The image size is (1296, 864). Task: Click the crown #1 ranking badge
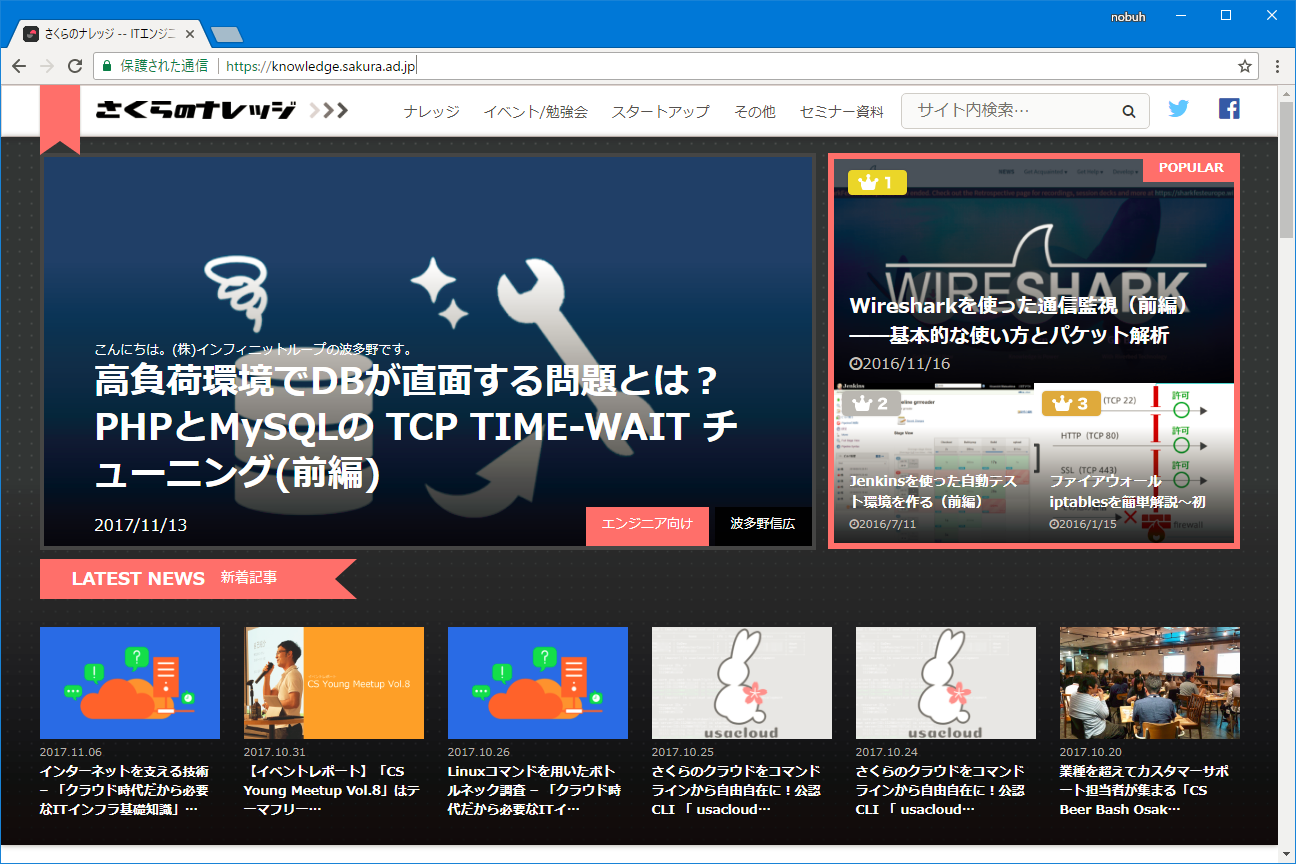(x=876, y=182)
